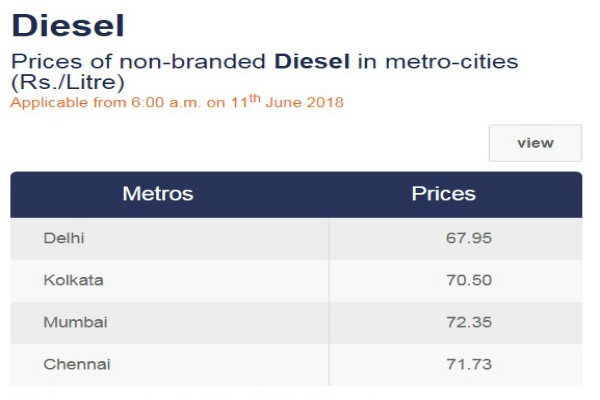
Task: Click the Chennai row name
Action: coord(77,364)
